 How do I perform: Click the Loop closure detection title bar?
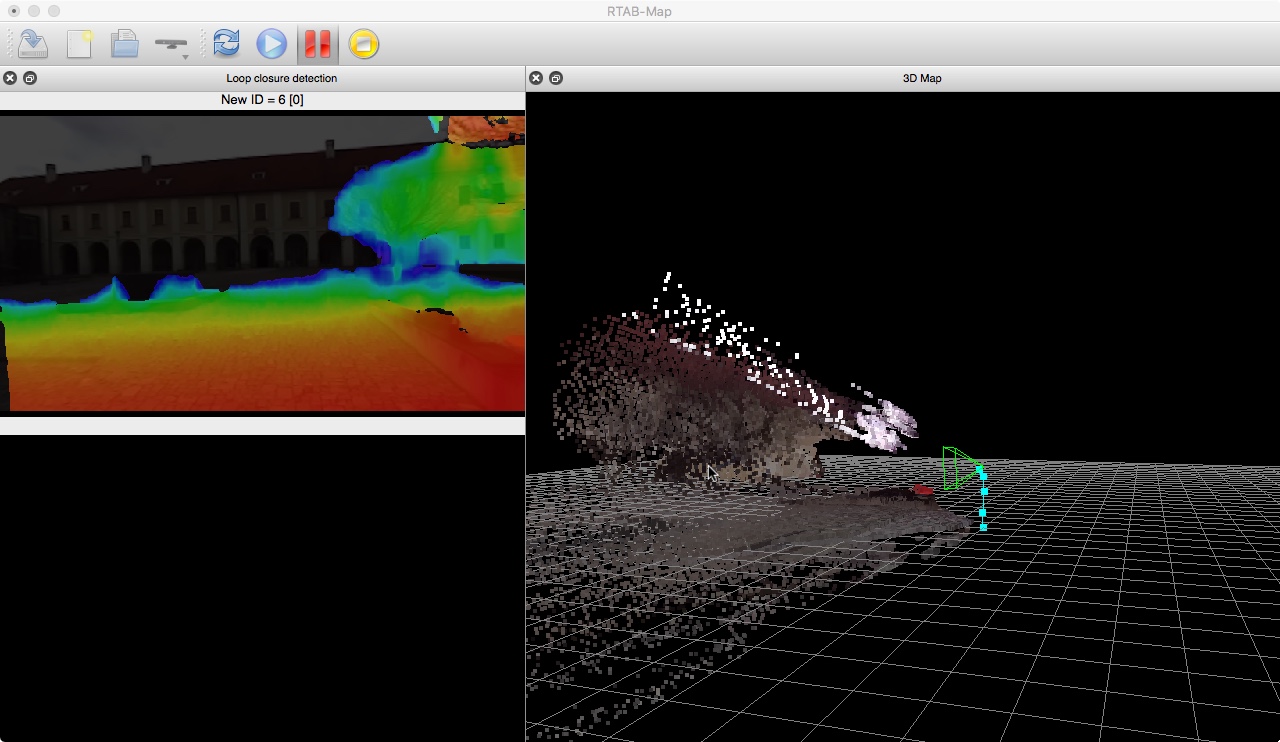coord(281,78)
